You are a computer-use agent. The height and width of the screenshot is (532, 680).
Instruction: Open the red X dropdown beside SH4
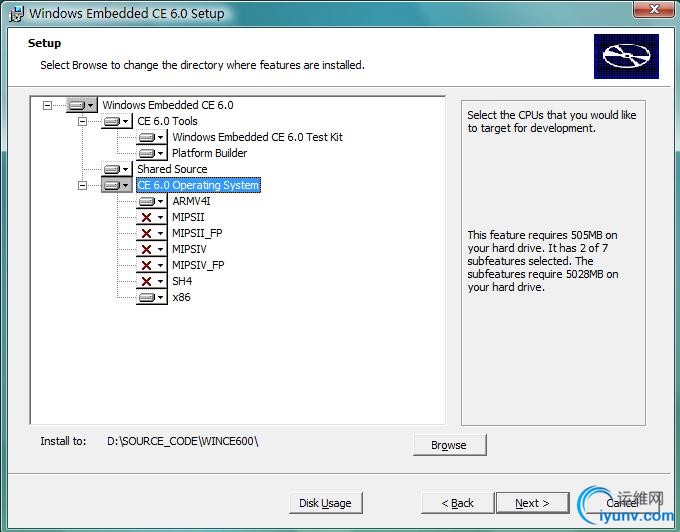(152, 281)
